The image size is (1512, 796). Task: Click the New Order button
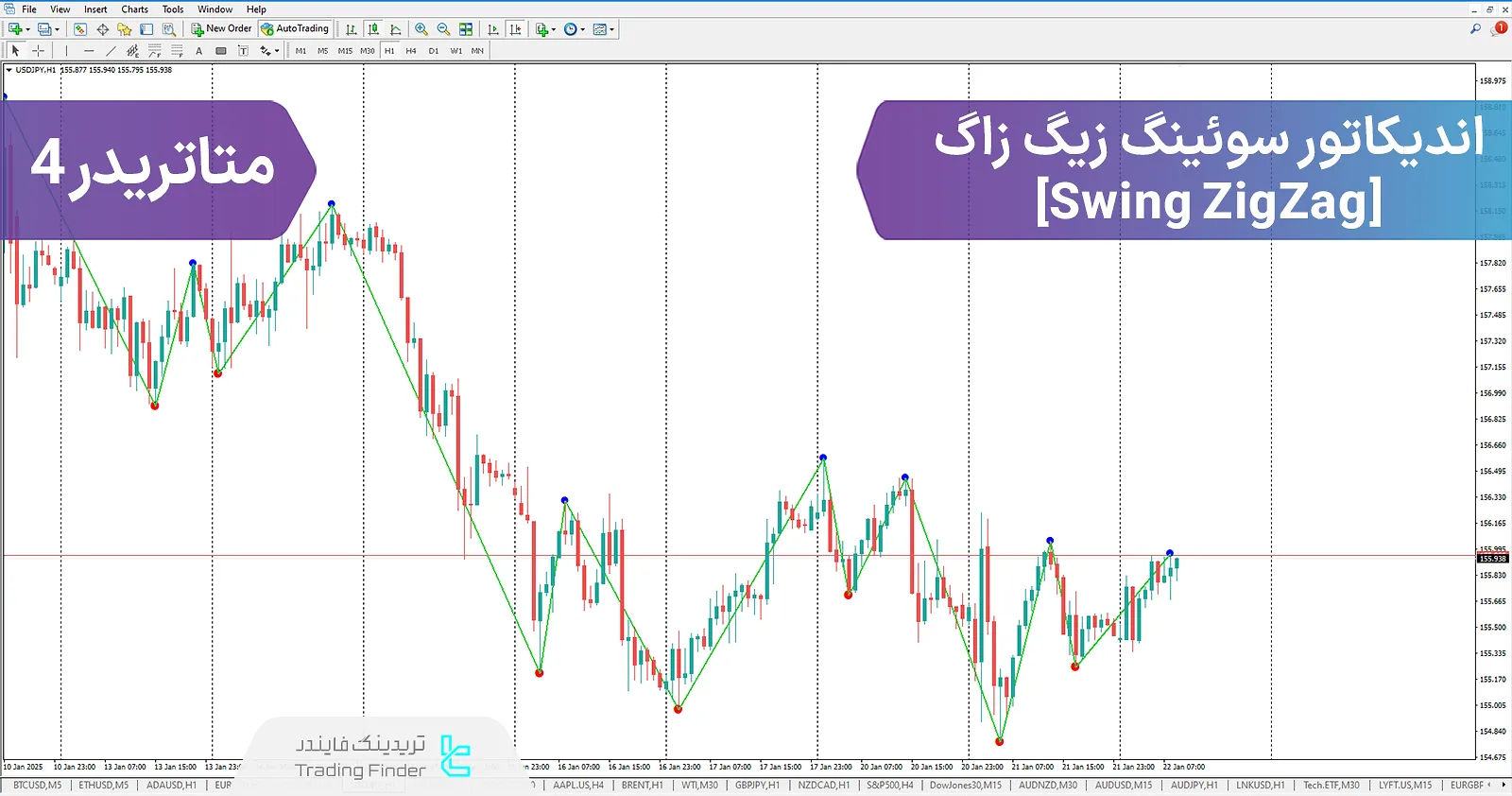coord(222,29)
